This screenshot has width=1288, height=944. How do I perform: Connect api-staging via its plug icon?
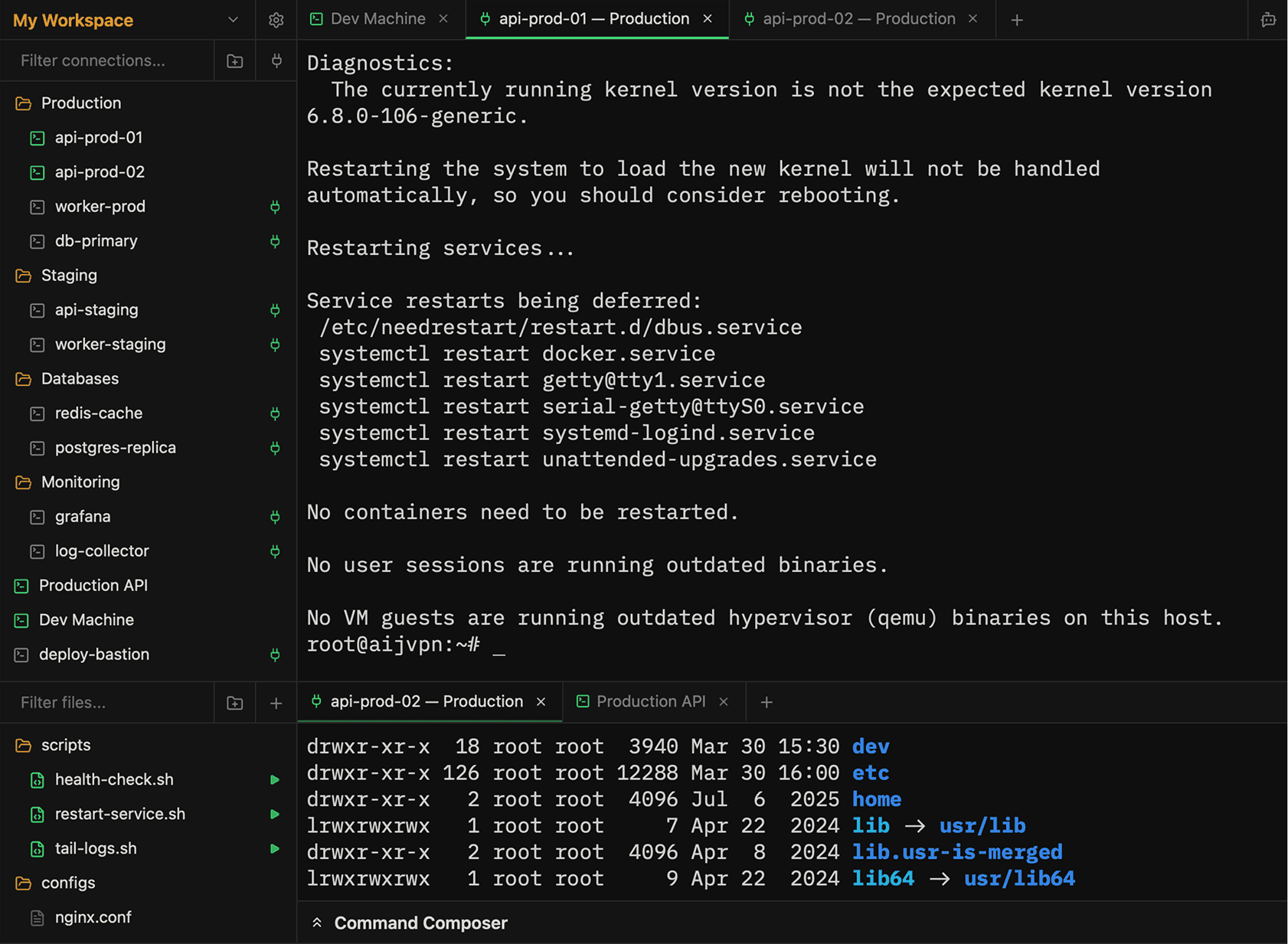click(x=275, y=310)
